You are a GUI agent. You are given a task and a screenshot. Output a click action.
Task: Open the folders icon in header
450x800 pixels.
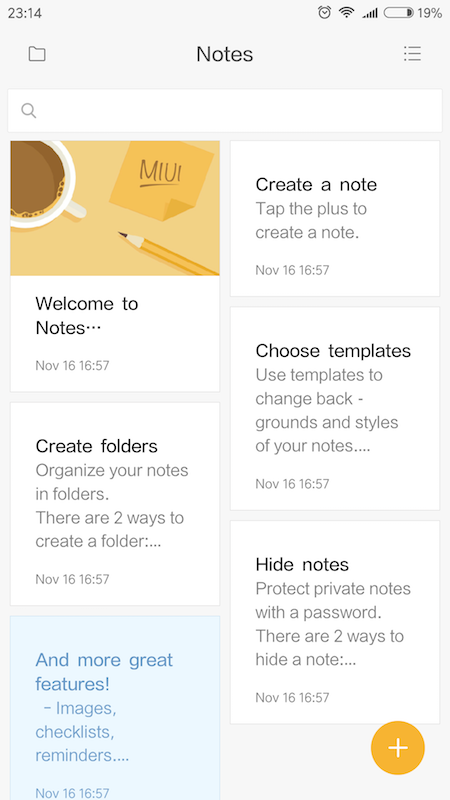coord(37,54)
